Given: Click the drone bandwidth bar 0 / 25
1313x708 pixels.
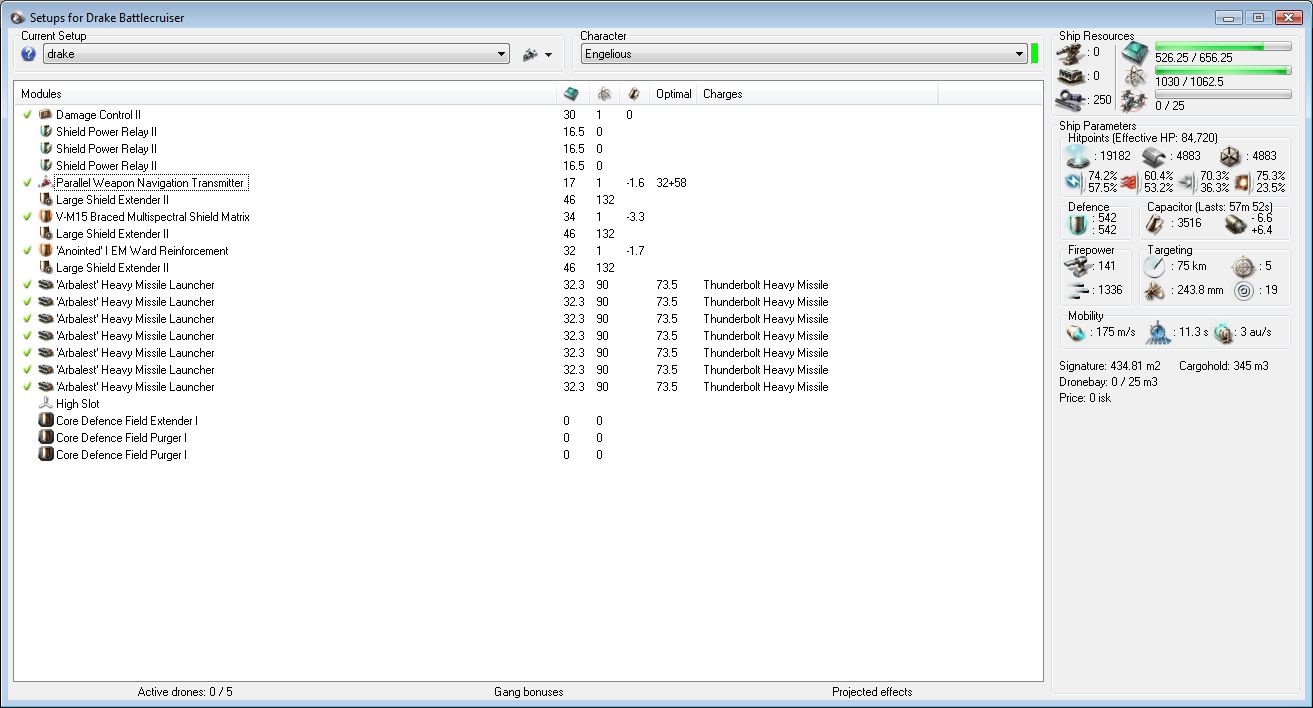Looking at the screenshot, I should coord(1221,95).
